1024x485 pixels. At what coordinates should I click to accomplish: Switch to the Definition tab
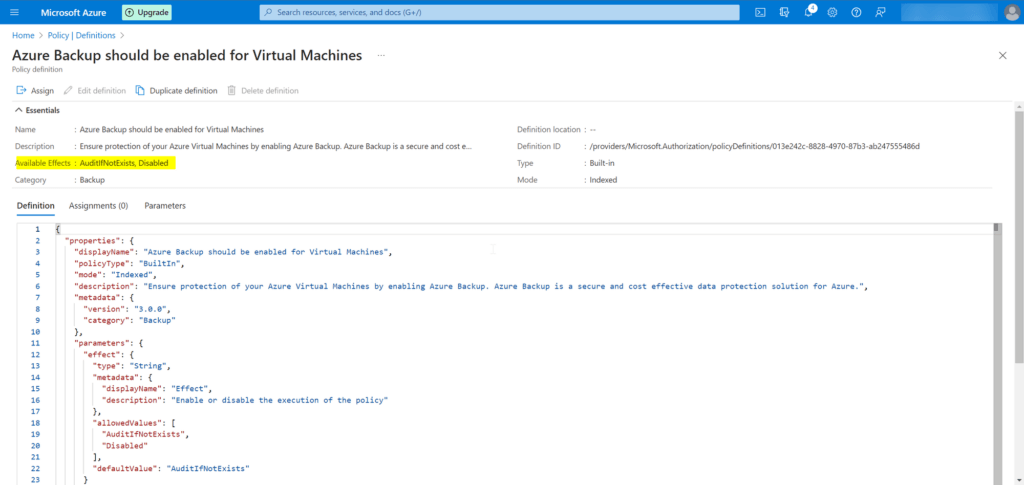pyautogui.click(x=35, y=206)
